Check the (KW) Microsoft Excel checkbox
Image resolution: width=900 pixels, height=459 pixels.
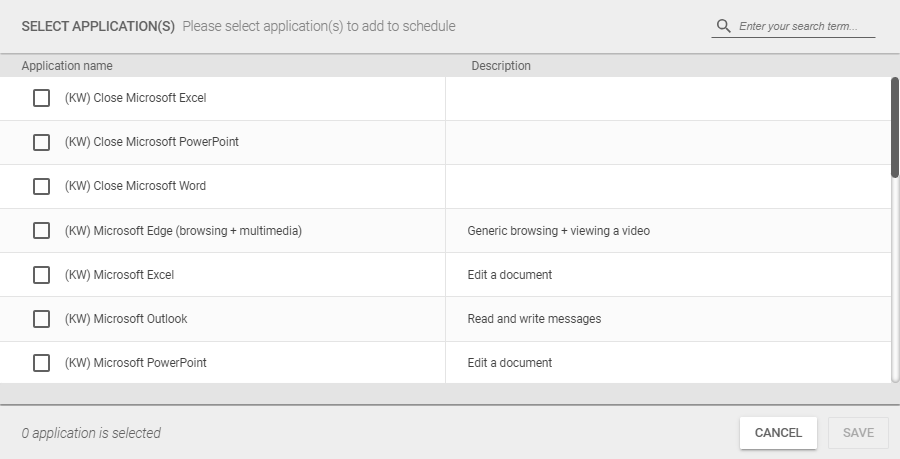(x=41, y=275)
